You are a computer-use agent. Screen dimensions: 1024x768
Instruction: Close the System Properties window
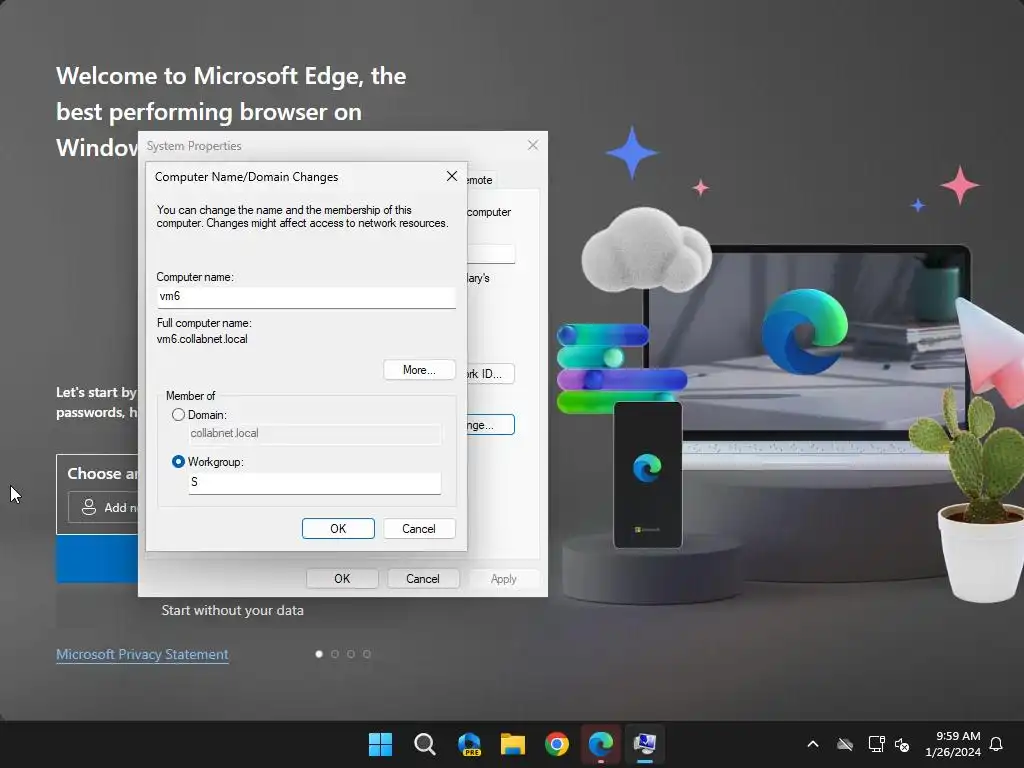pyautogui.click(x=533, y=145)
